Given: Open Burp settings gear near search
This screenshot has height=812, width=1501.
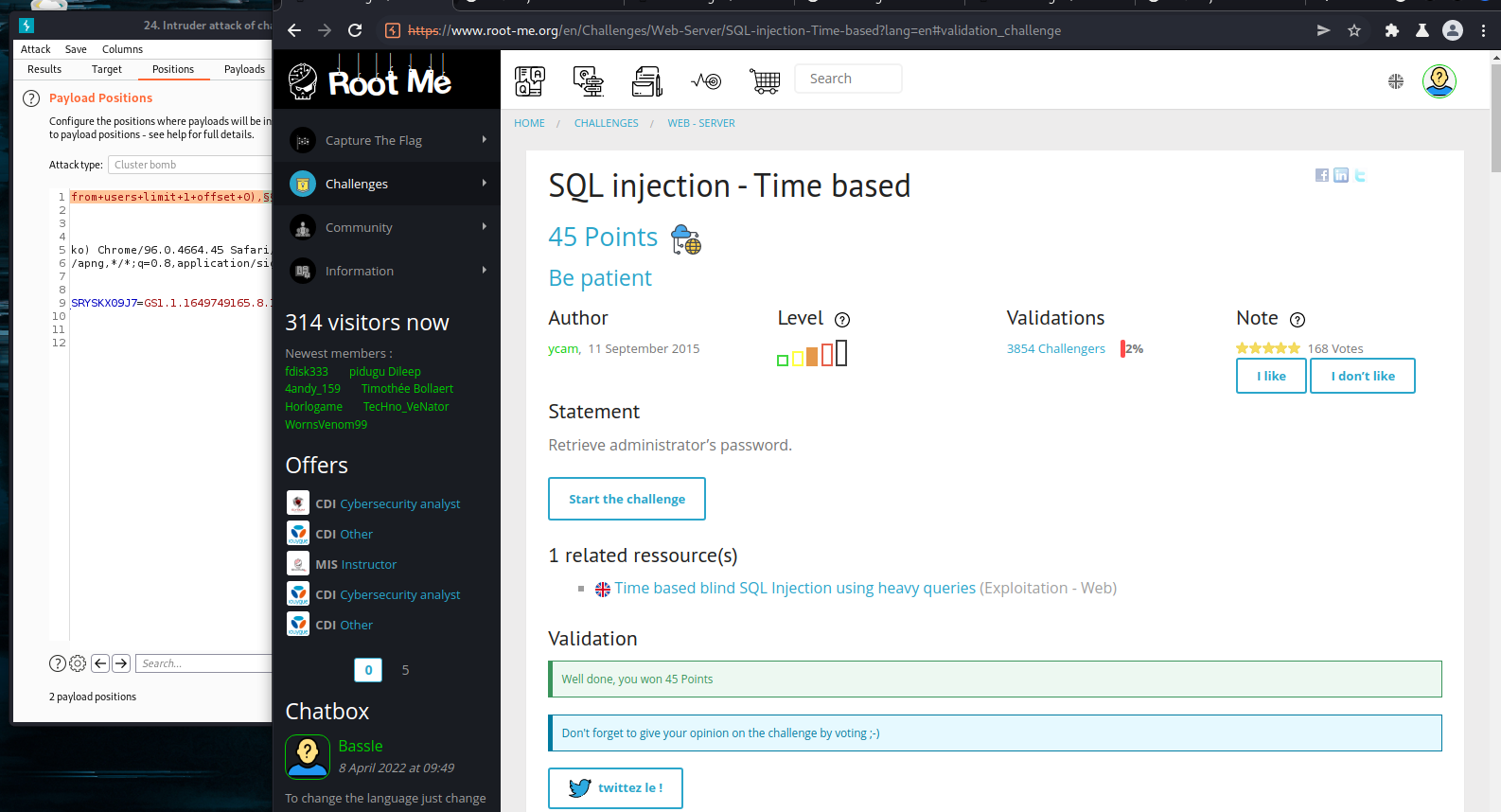Looking at the screenshot, I should [x=78, y=663].
